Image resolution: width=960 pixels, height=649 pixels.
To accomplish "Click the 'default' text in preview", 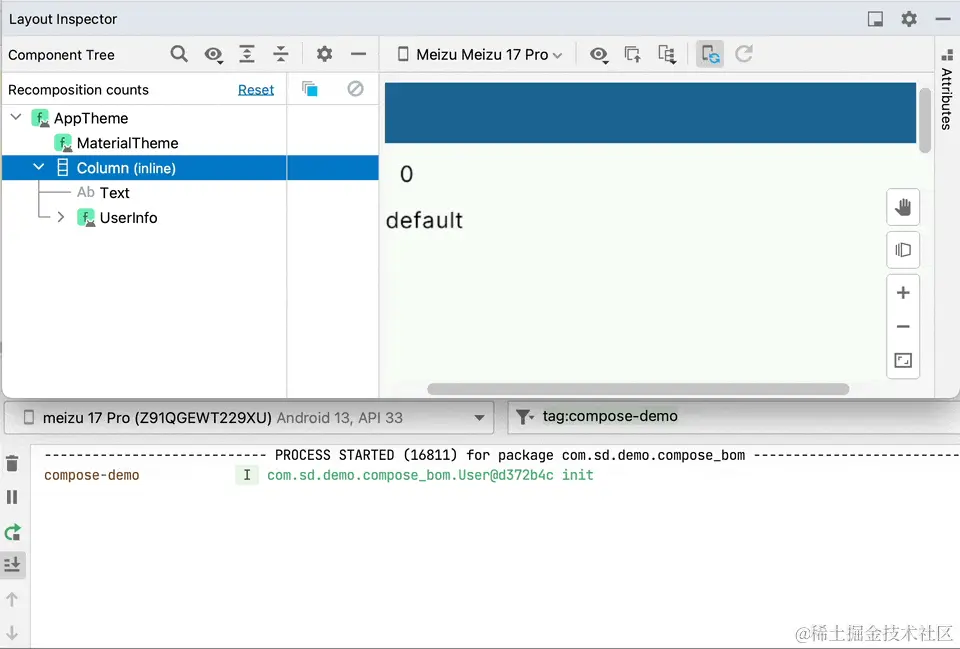I will point(424,220).
